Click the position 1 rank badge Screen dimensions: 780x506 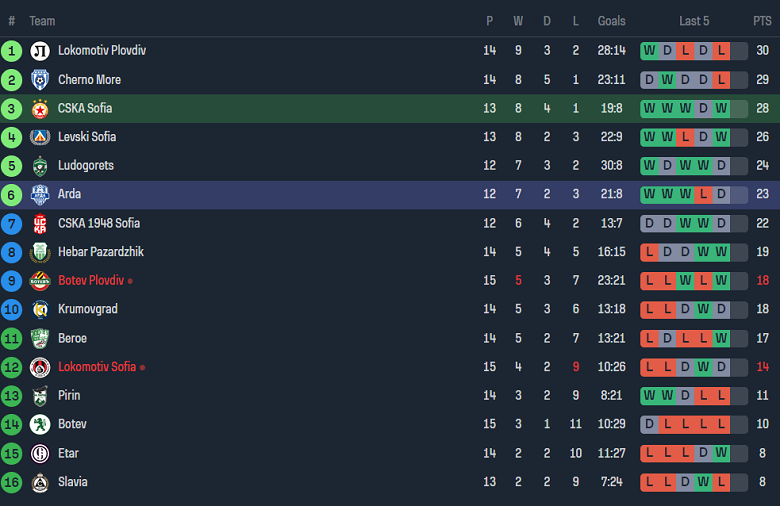point(12,51)
